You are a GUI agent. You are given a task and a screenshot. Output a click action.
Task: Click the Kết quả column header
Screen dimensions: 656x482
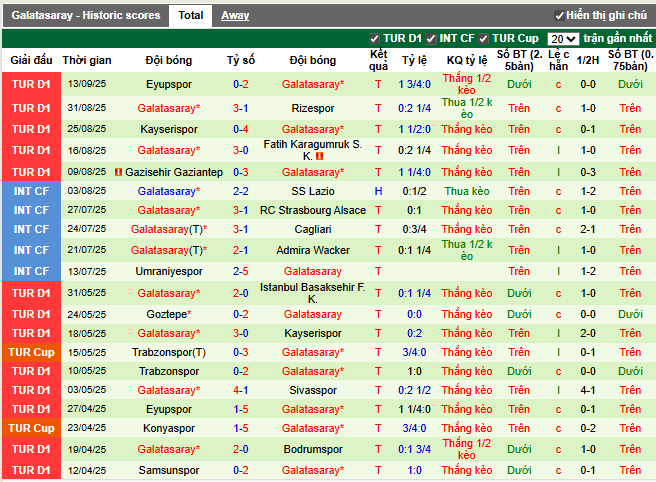click(x=378, y=60)
